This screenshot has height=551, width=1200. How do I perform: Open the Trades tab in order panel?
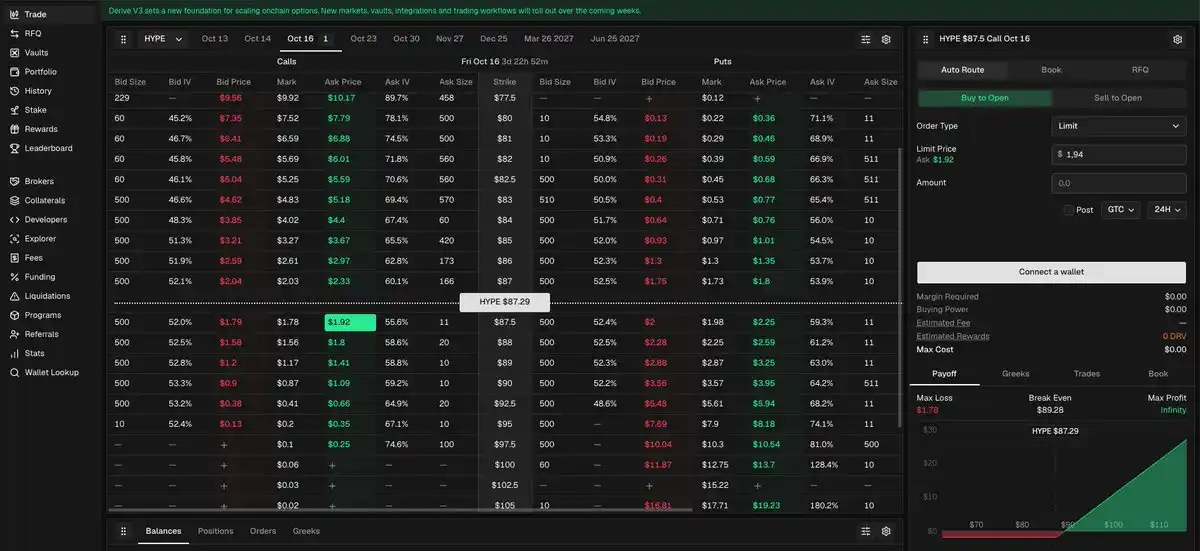pos(1087,374)
